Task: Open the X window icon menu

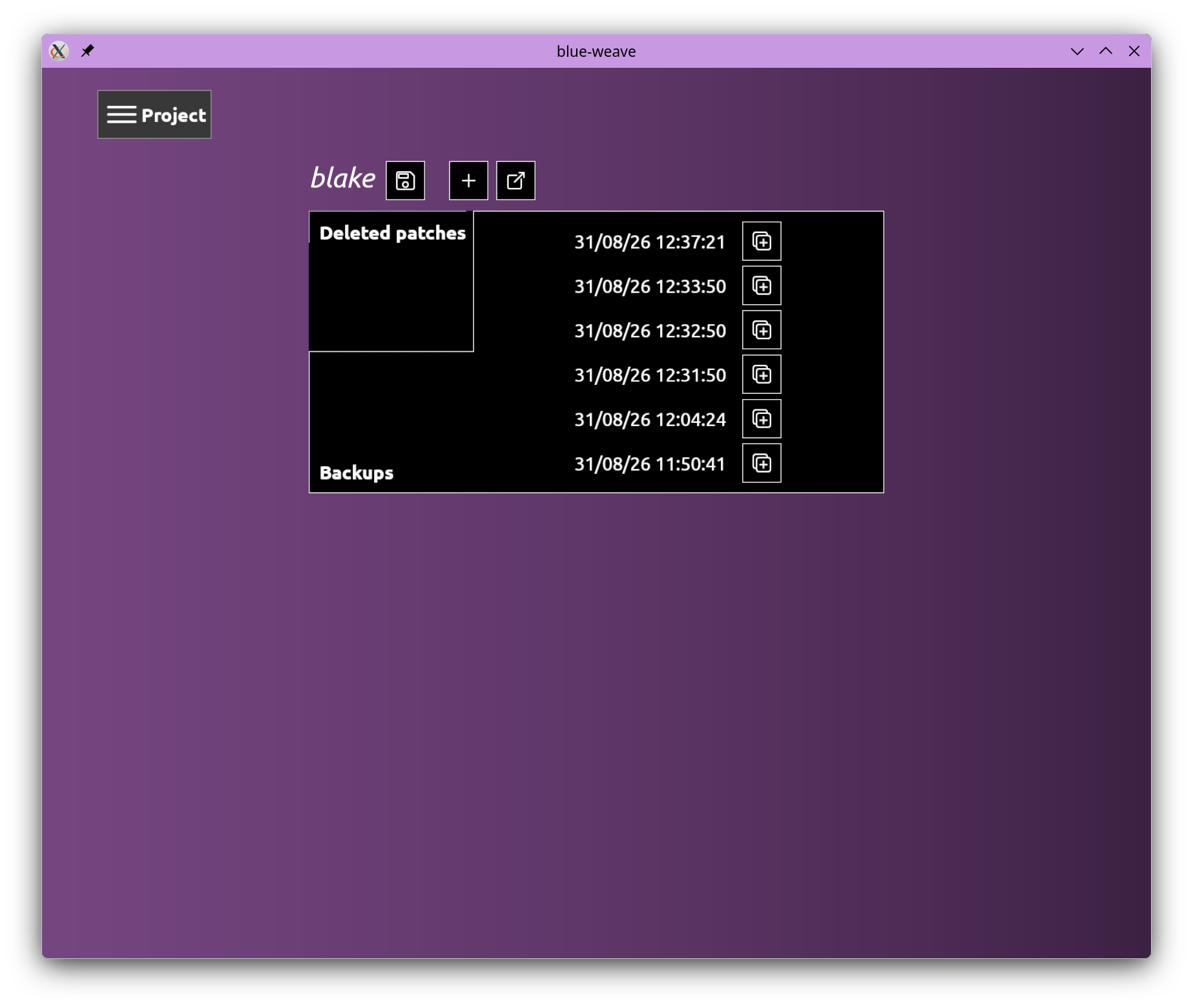Action: (x=59, y=50)
